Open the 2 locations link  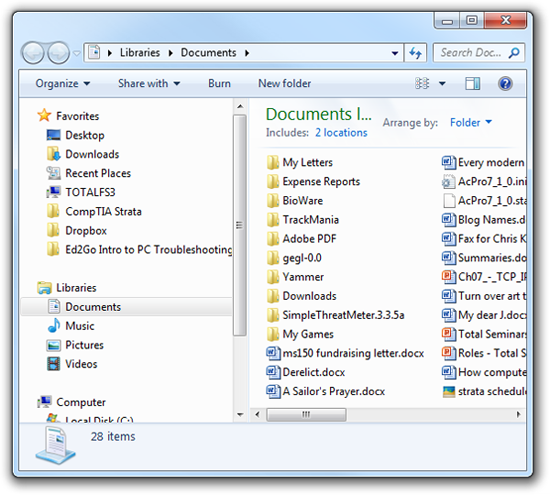click(341, 133)
